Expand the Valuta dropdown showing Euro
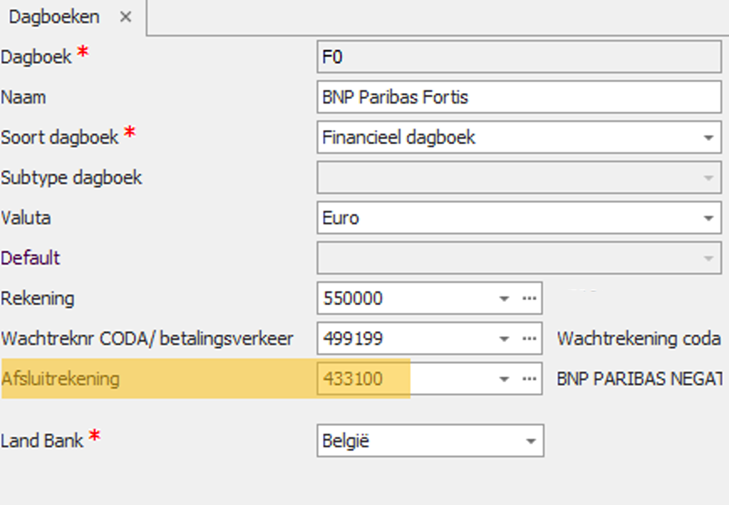 click(x=709, y=218)
